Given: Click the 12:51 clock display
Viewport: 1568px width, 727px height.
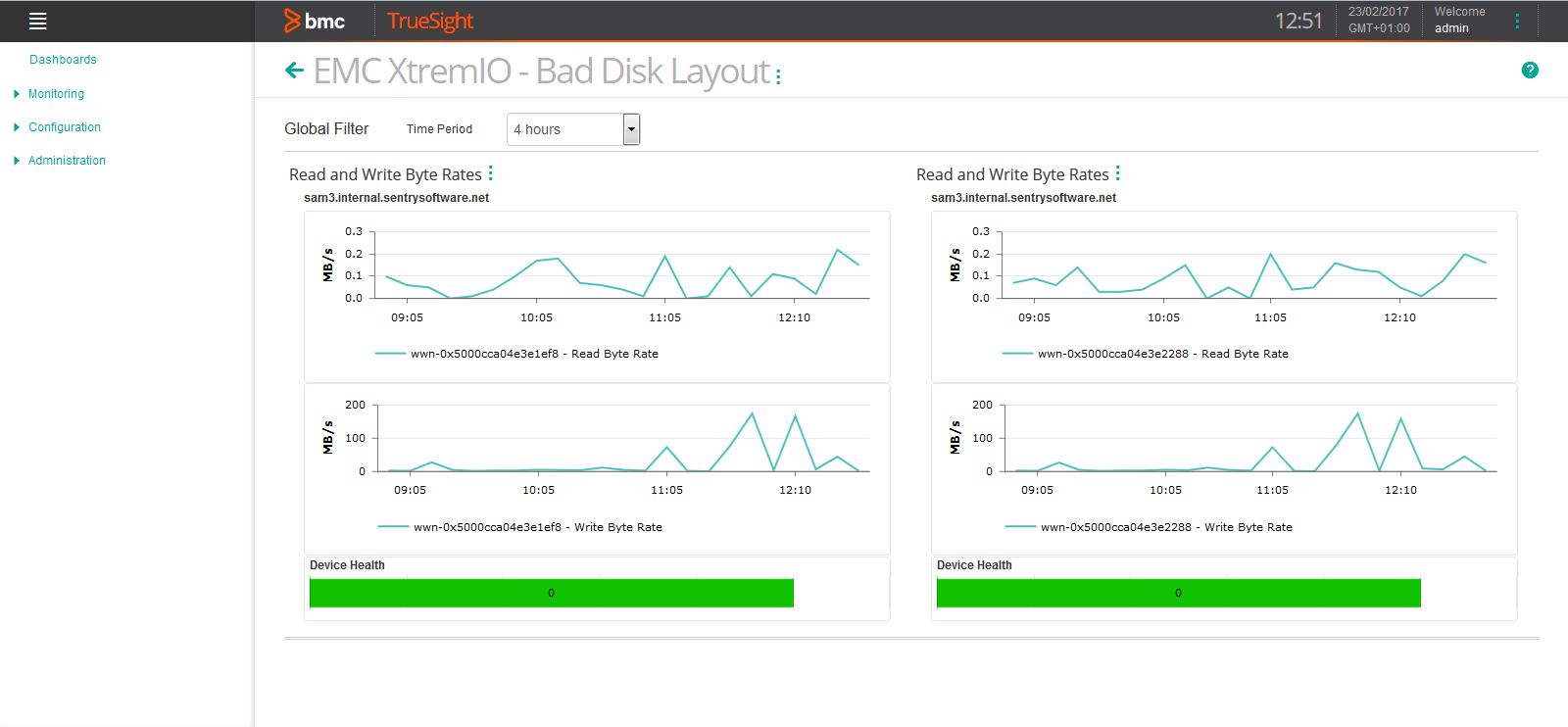Looking at the screenshot, I should 1298,21.
